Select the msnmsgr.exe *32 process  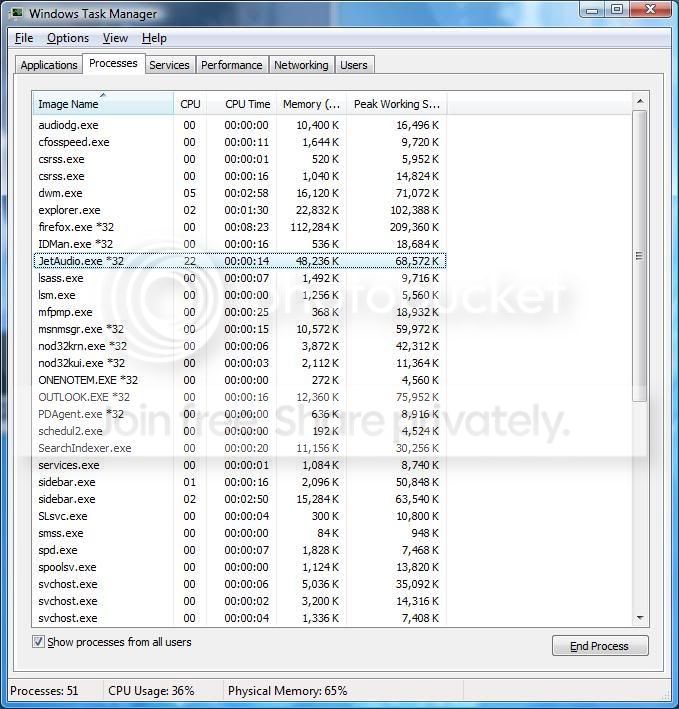(x=240, y=329)
